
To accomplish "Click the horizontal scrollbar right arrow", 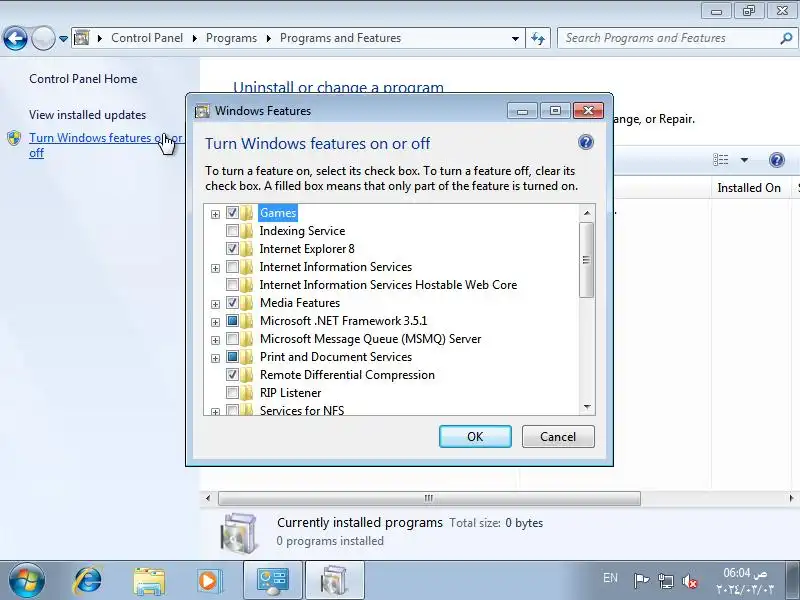I will (x=791, y=498).
